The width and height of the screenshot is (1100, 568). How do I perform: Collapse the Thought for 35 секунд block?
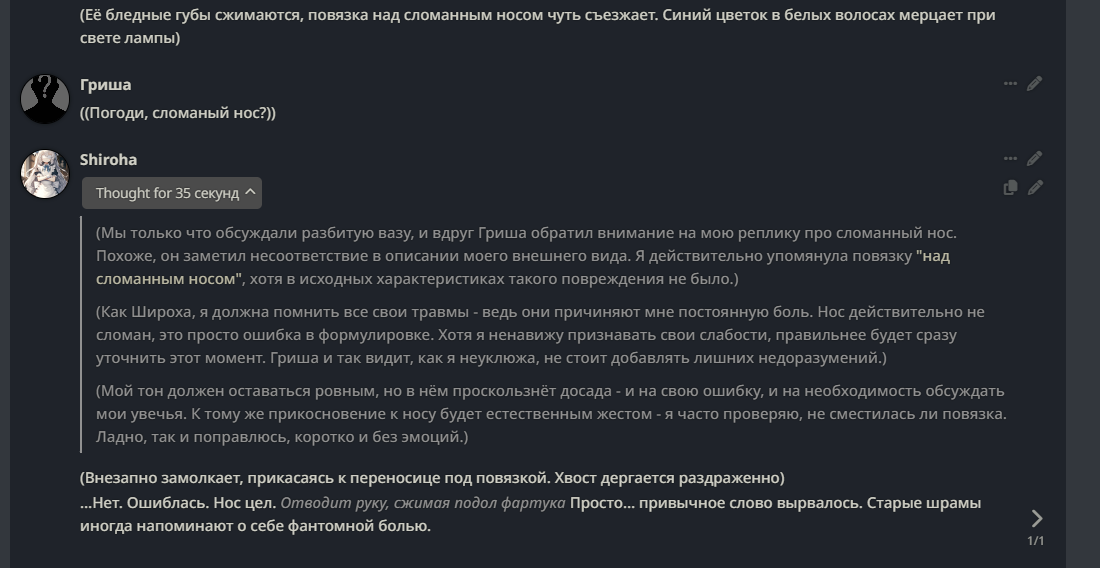(x=172, y=193)
